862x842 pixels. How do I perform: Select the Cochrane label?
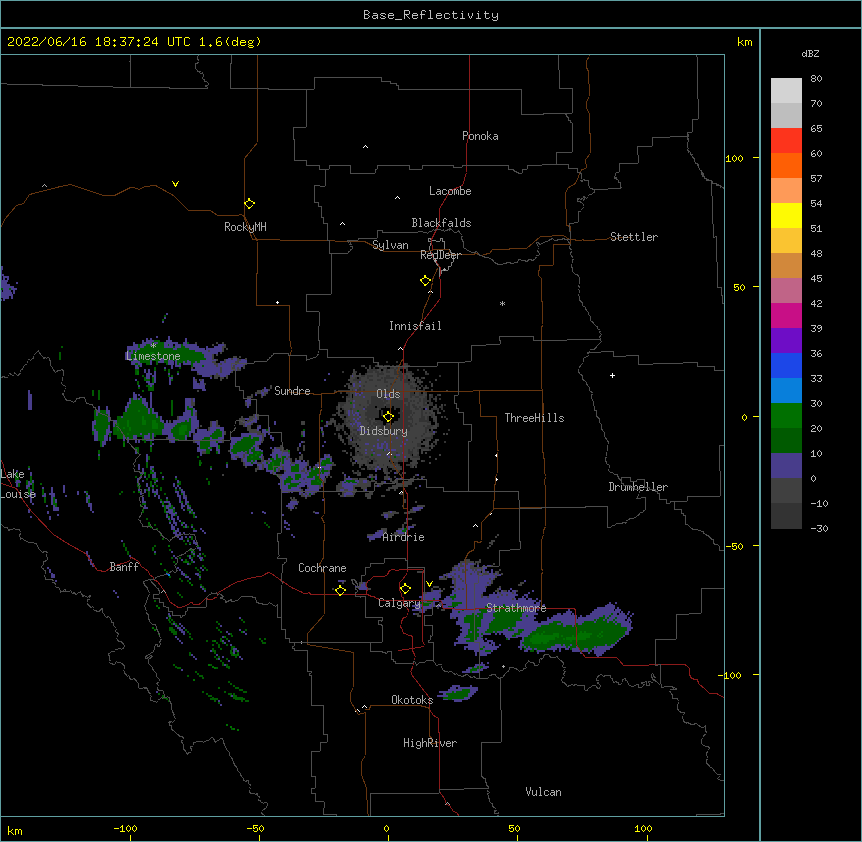[322, 568]
